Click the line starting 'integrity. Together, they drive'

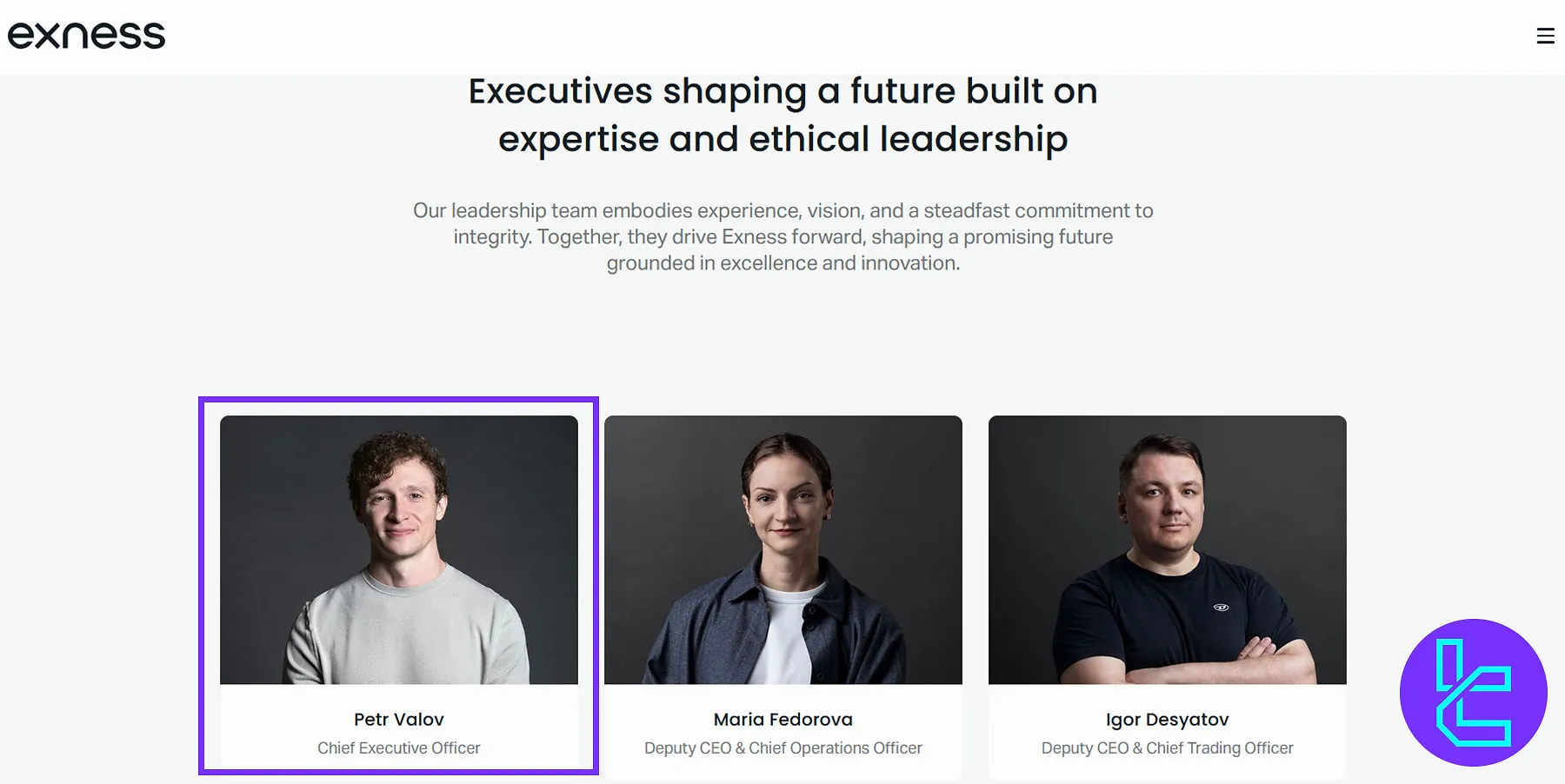coord(782,236)
